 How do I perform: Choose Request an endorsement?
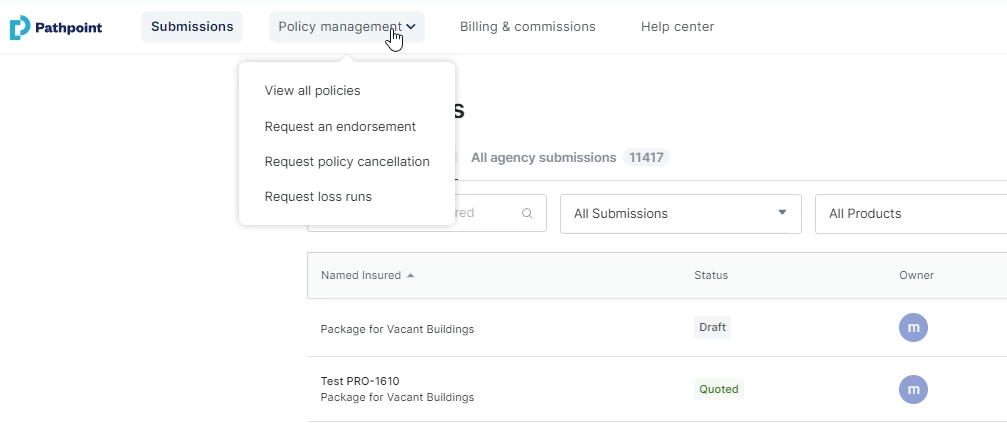coord(340,126)
